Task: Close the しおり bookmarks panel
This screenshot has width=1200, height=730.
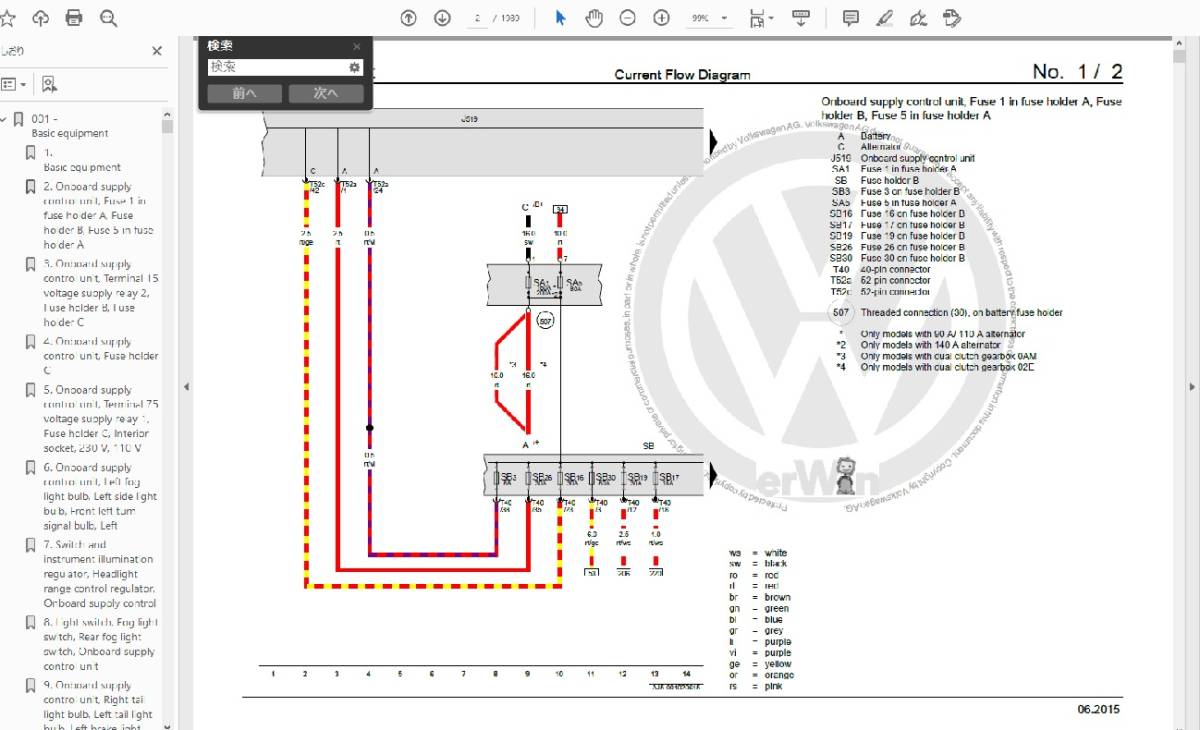Action: (157, 51)
